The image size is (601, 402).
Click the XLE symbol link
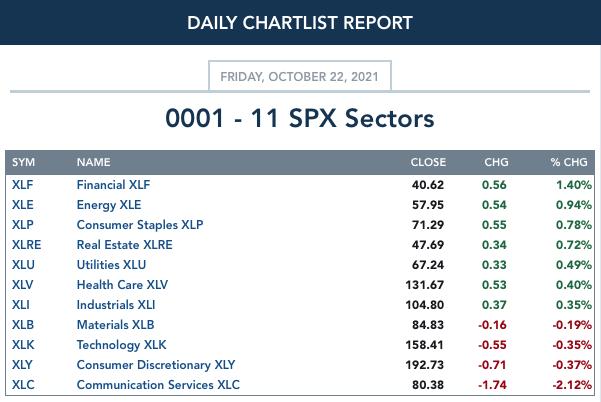[x=22, y=205]
